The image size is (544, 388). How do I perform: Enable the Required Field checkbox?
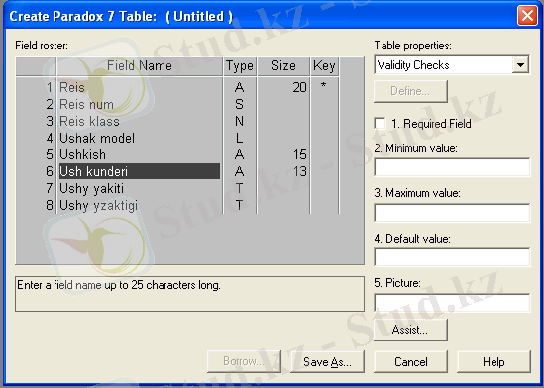pos(380,124)
